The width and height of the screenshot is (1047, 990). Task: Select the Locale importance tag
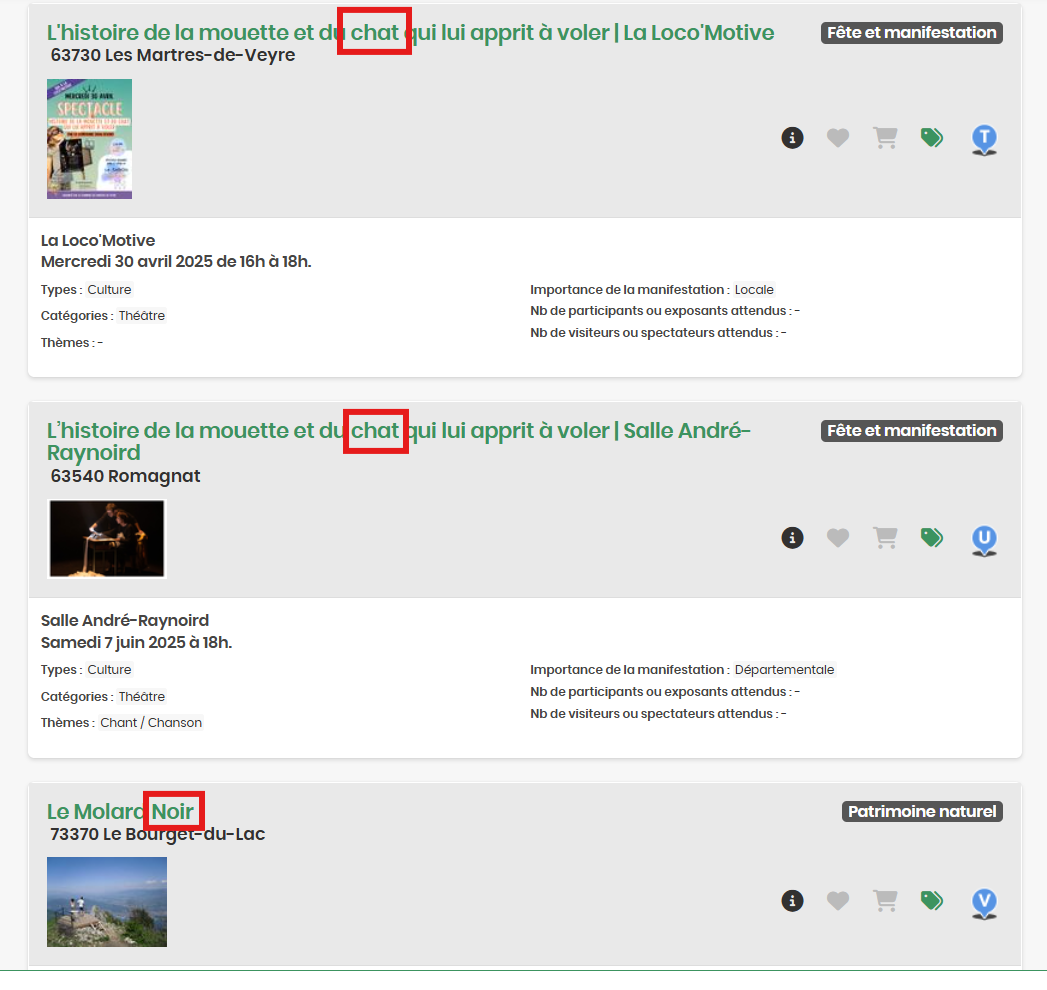(x=754, y=290)
